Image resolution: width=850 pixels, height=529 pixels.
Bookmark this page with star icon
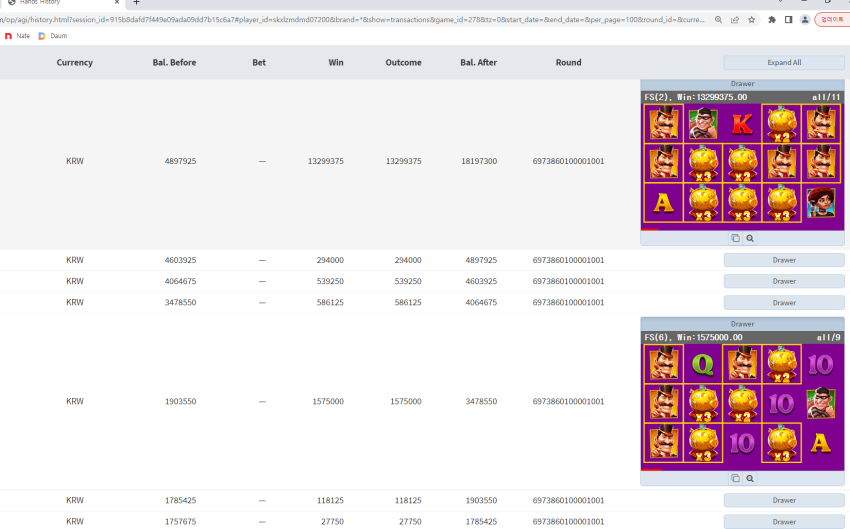[751, 20]
